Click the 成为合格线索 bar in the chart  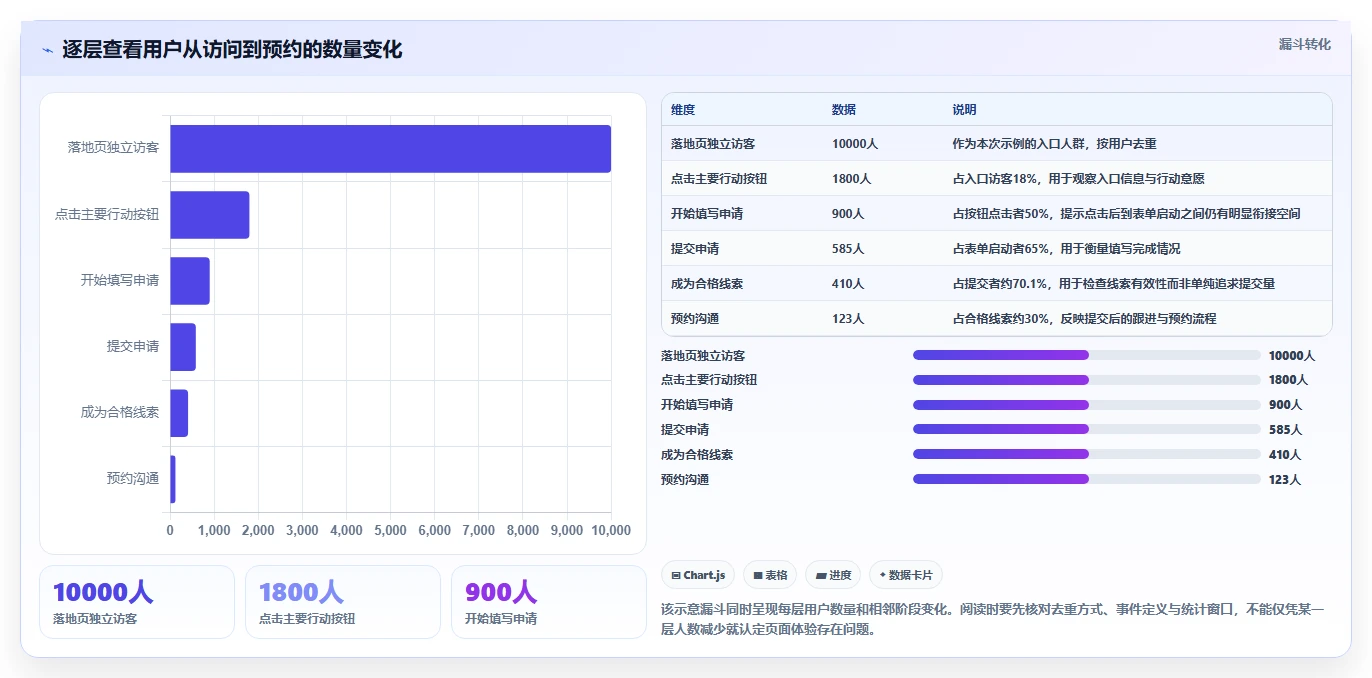[x=179, y=413]
